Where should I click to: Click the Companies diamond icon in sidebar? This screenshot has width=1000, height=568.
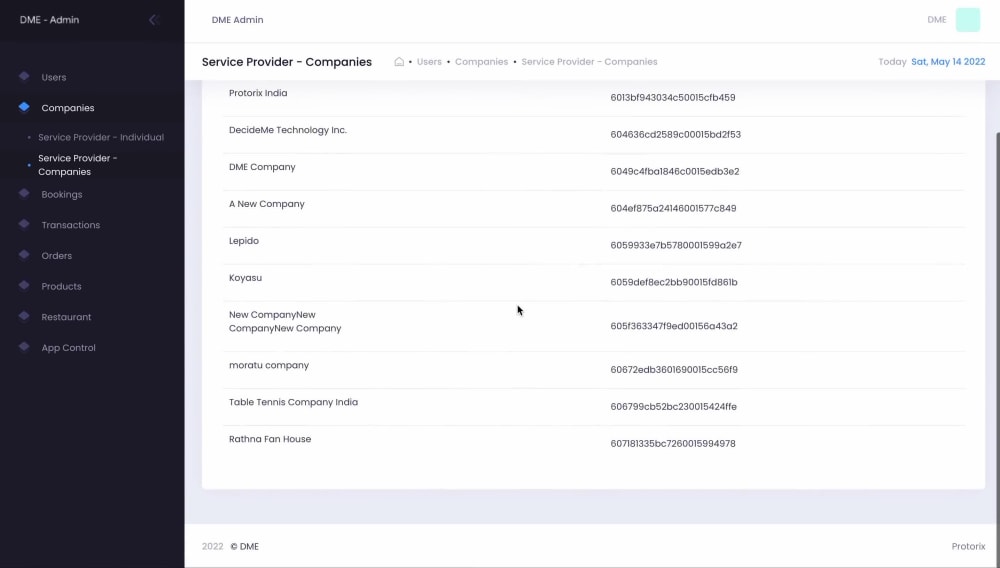[24, 107]
